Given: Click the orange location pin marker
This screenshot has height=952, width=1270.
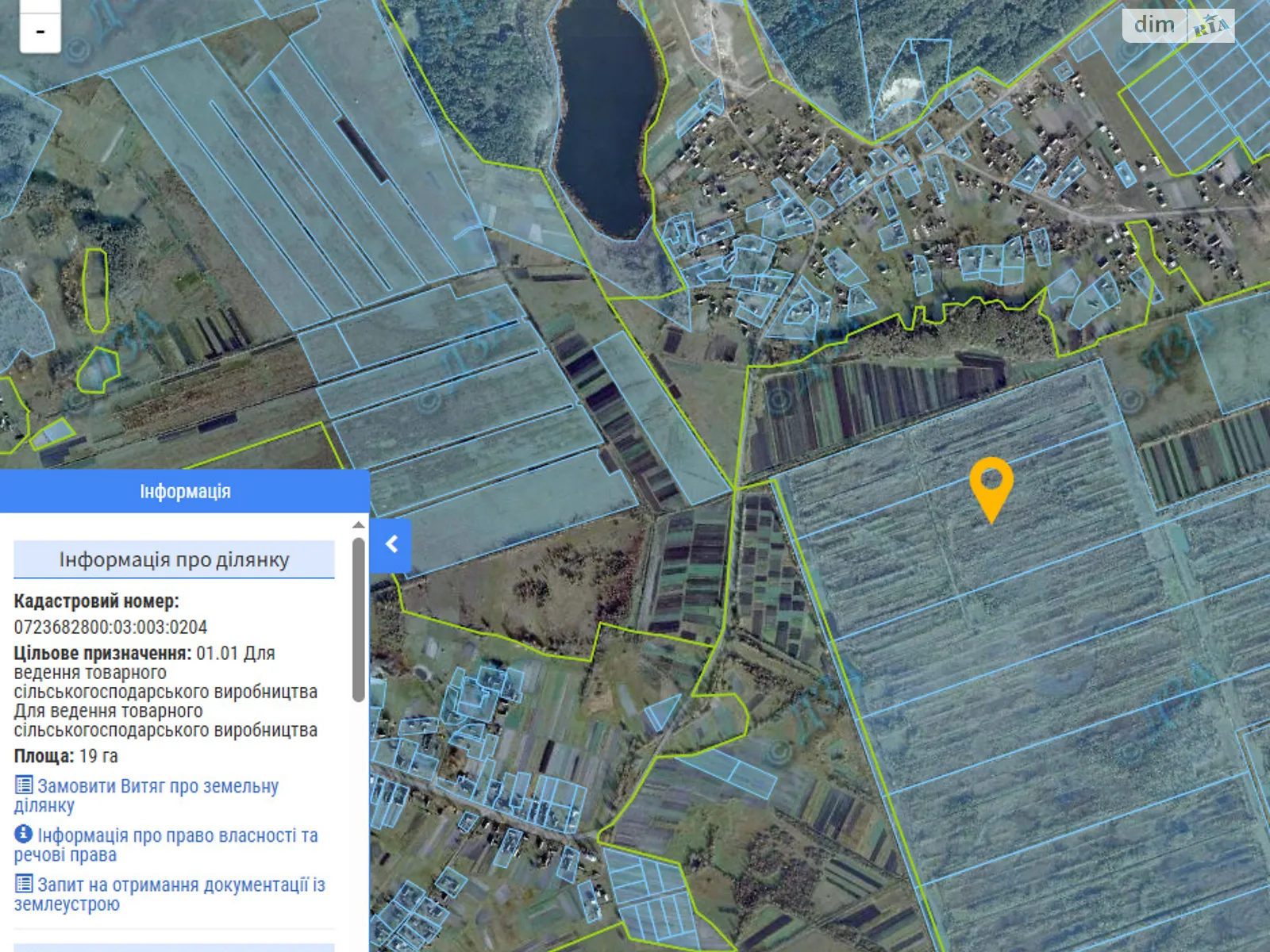Looking at the screenshot, I should (991, 486).
